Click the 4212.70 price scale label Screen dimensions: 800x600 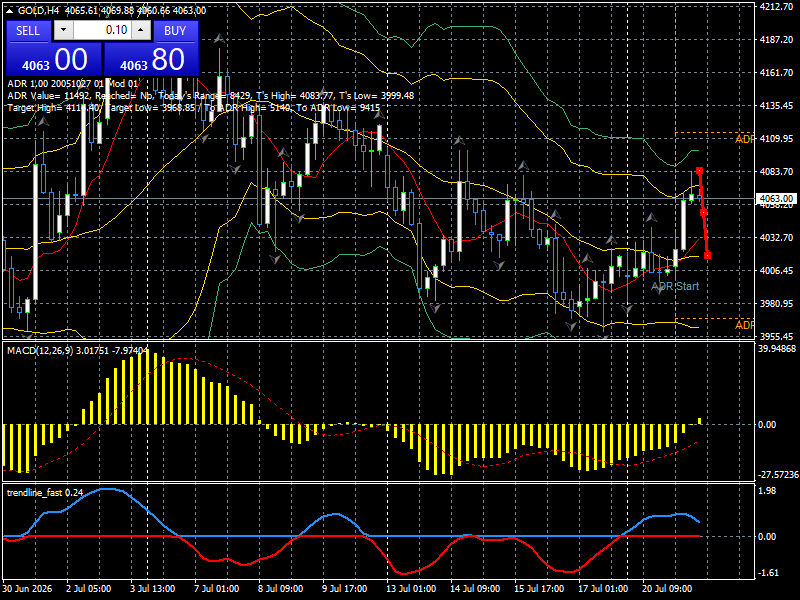(x=776, y=7)
